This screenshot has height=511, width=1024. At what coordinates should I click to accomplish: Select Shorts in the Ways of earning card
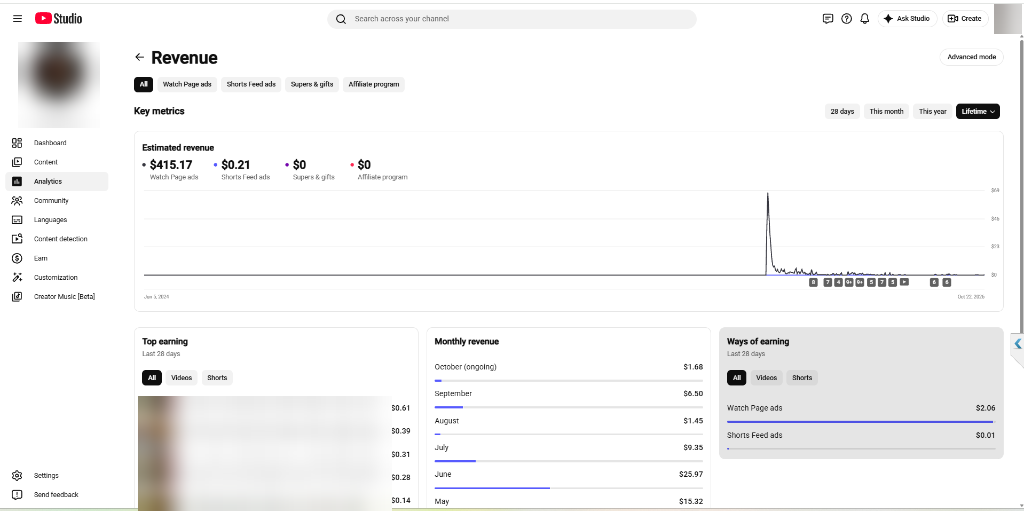[802, 378]
